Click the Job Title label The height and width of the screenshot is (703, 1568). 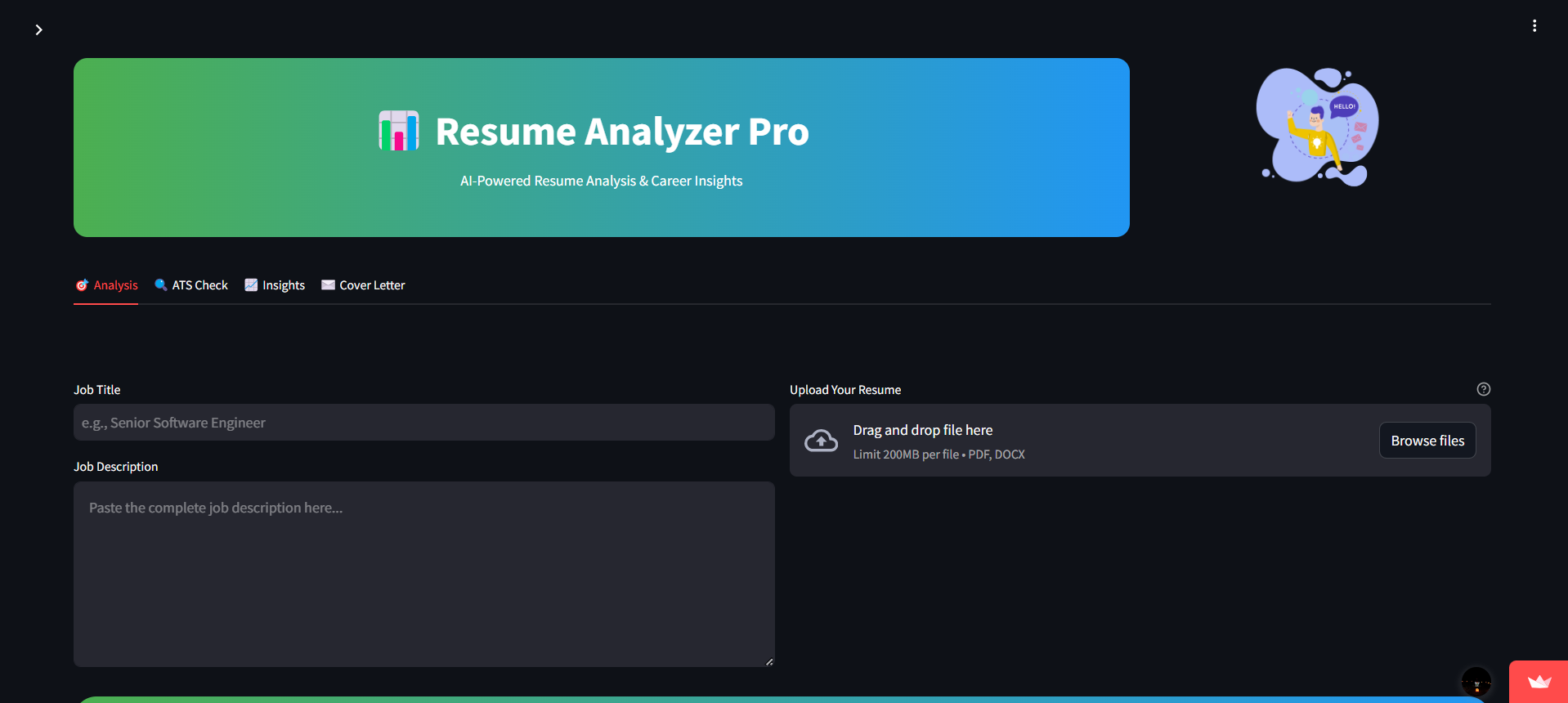click(x=97, y=390)
